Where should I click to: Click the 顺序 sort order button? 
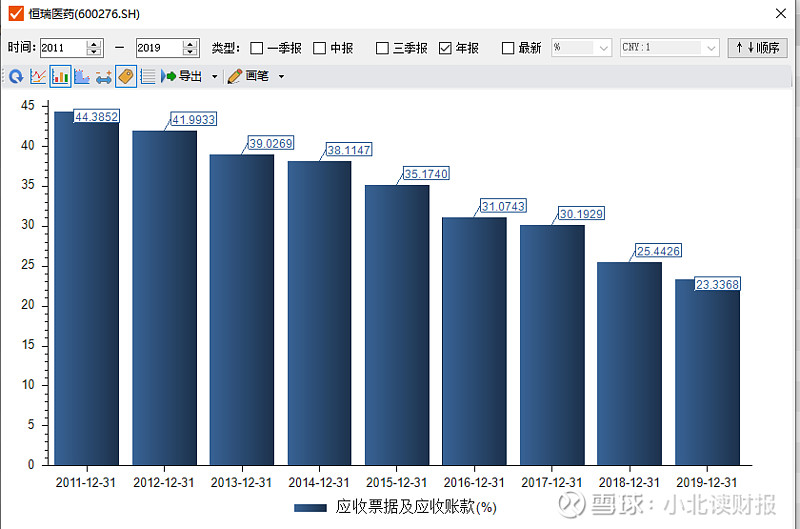click(758, 48)
